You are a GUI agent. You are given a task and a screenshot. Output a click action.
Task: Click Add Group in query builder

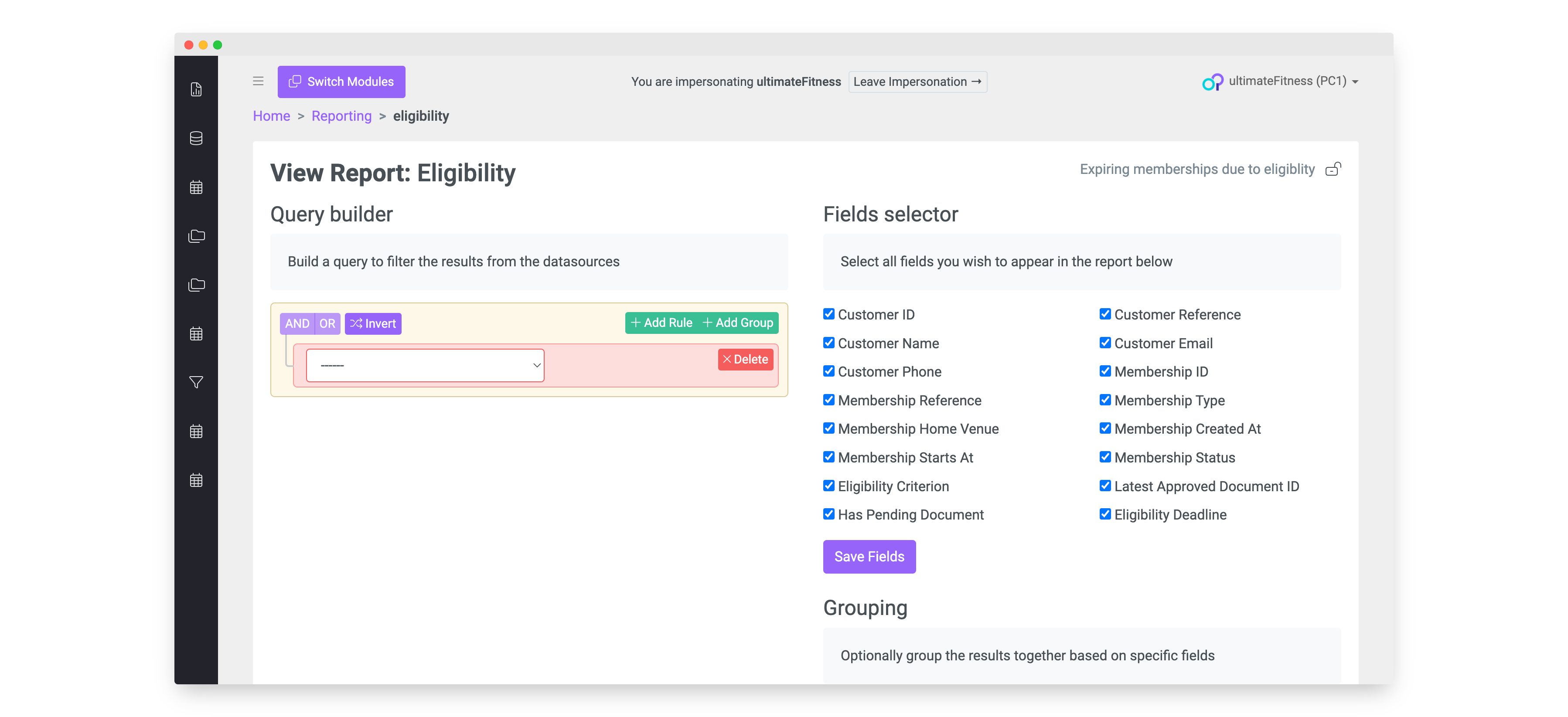(x=738, y=323)
